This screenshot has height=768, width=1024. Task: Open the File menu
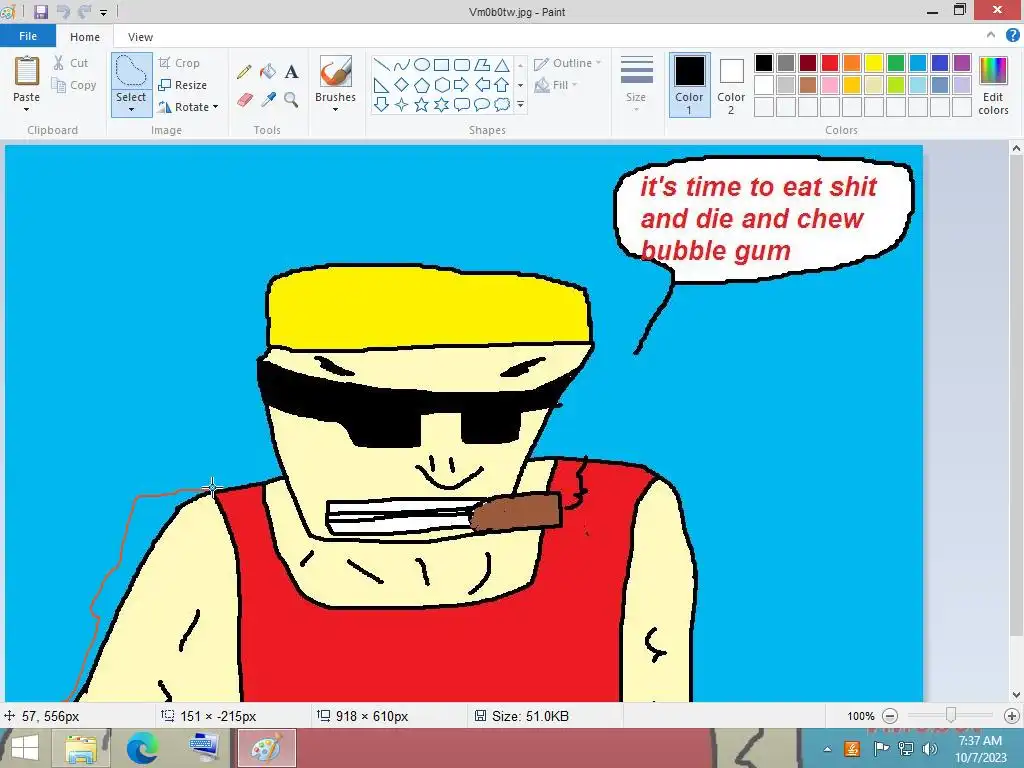tap(28, 36)
